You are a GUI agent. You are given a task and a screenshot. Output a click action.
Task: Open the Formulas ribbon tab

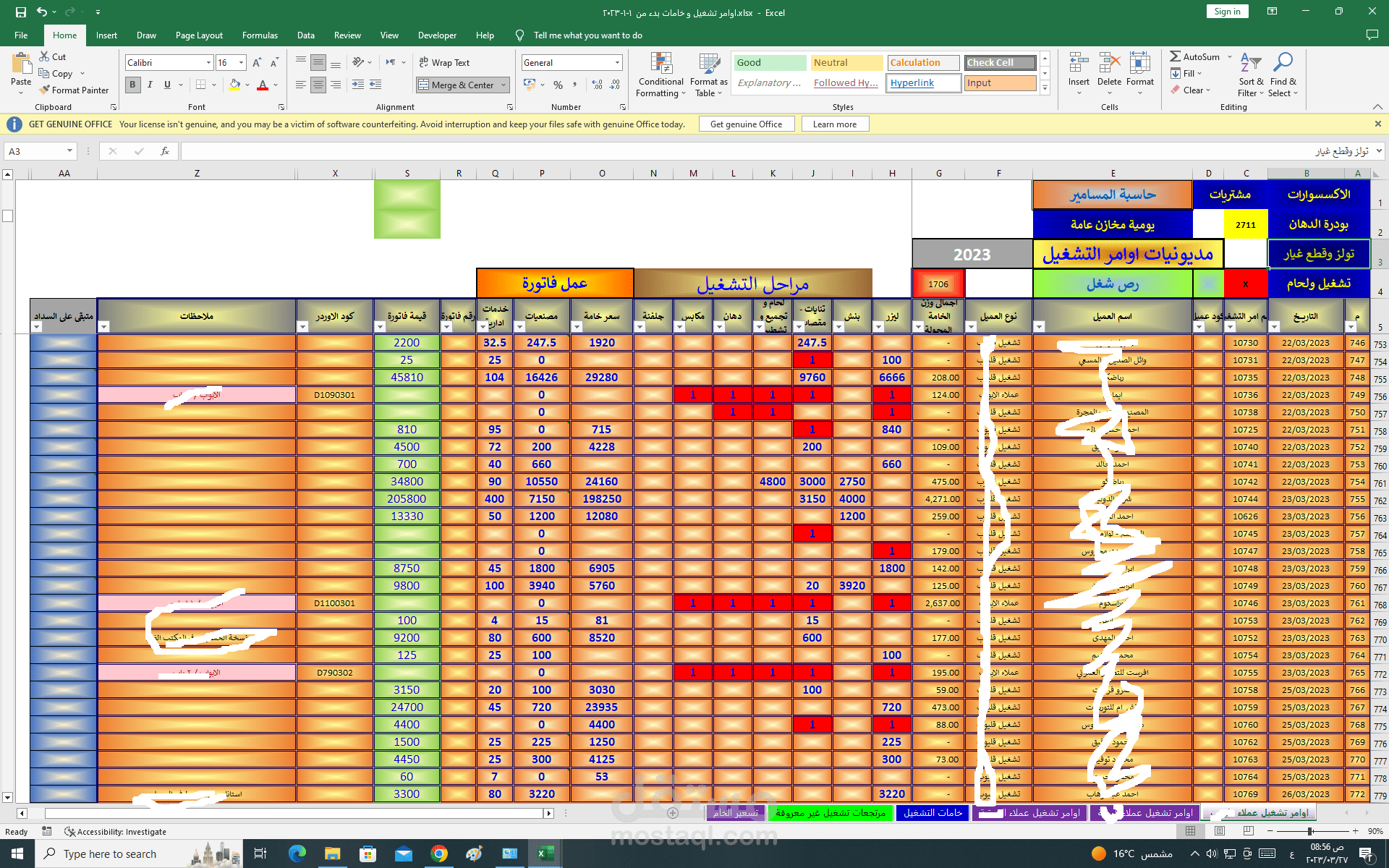click(260, 35)
